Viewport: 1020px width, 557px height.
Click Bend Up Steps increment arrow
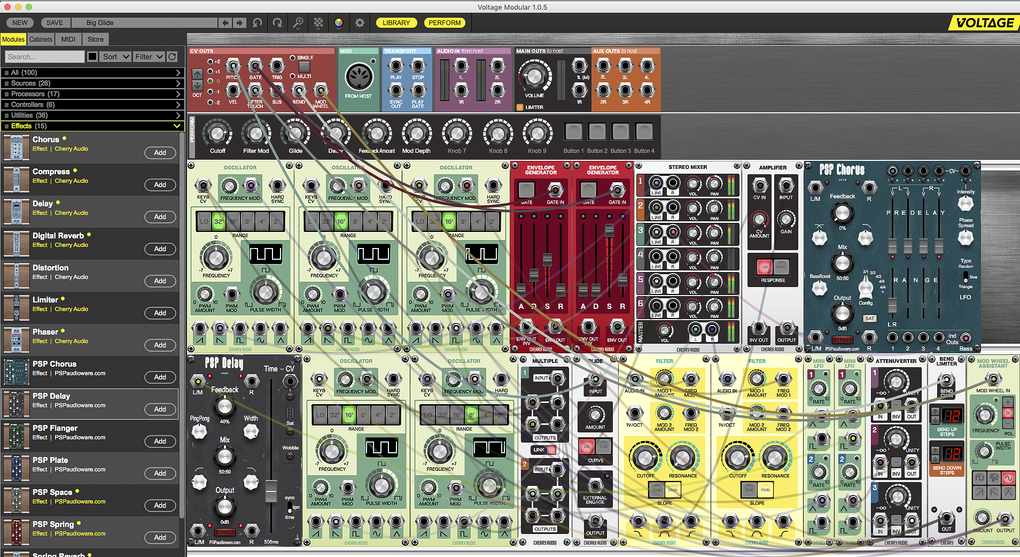tap(933, 411)
